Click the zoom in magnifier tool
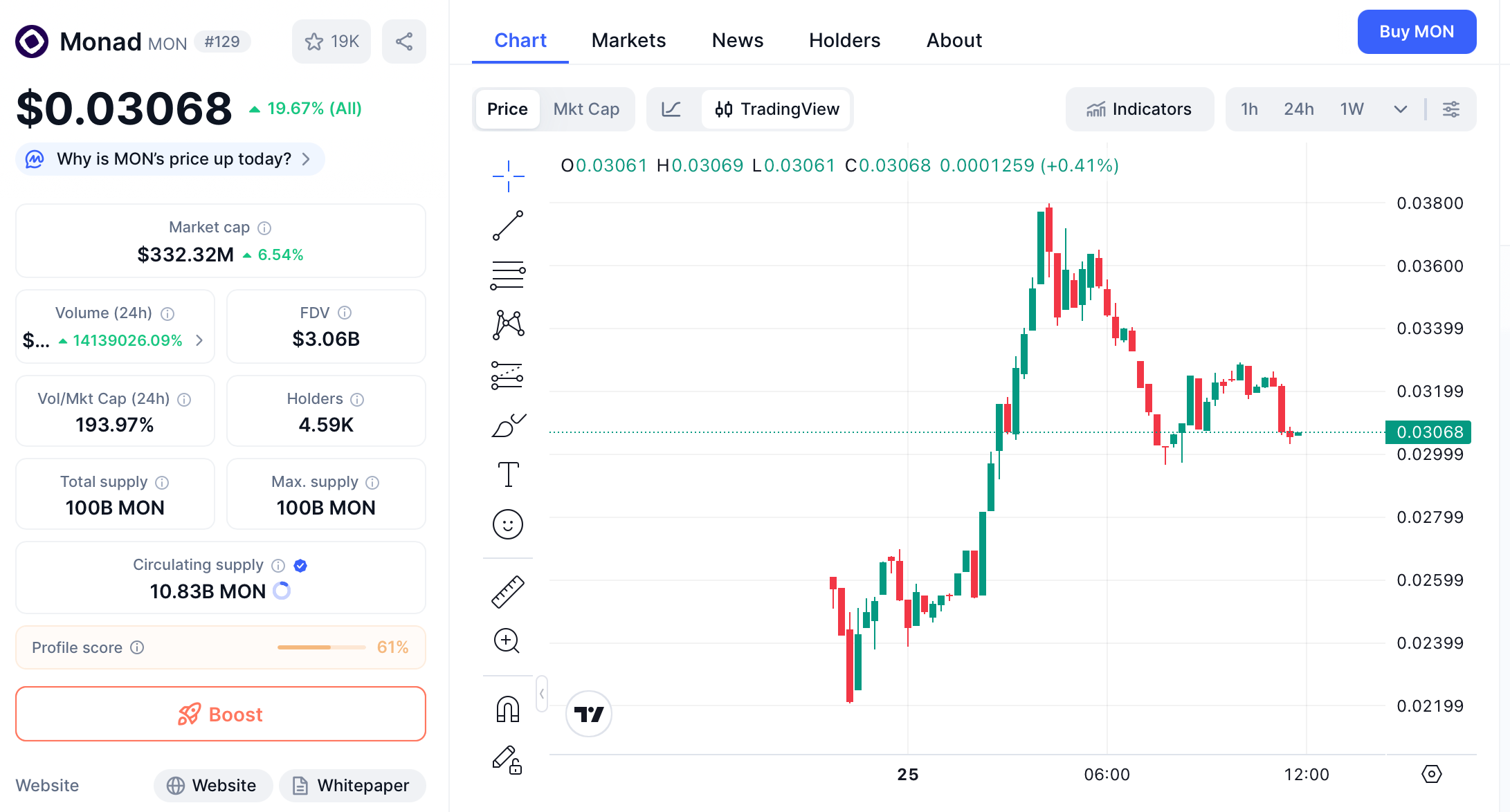 pyautogui.click(x=507, y=641)
